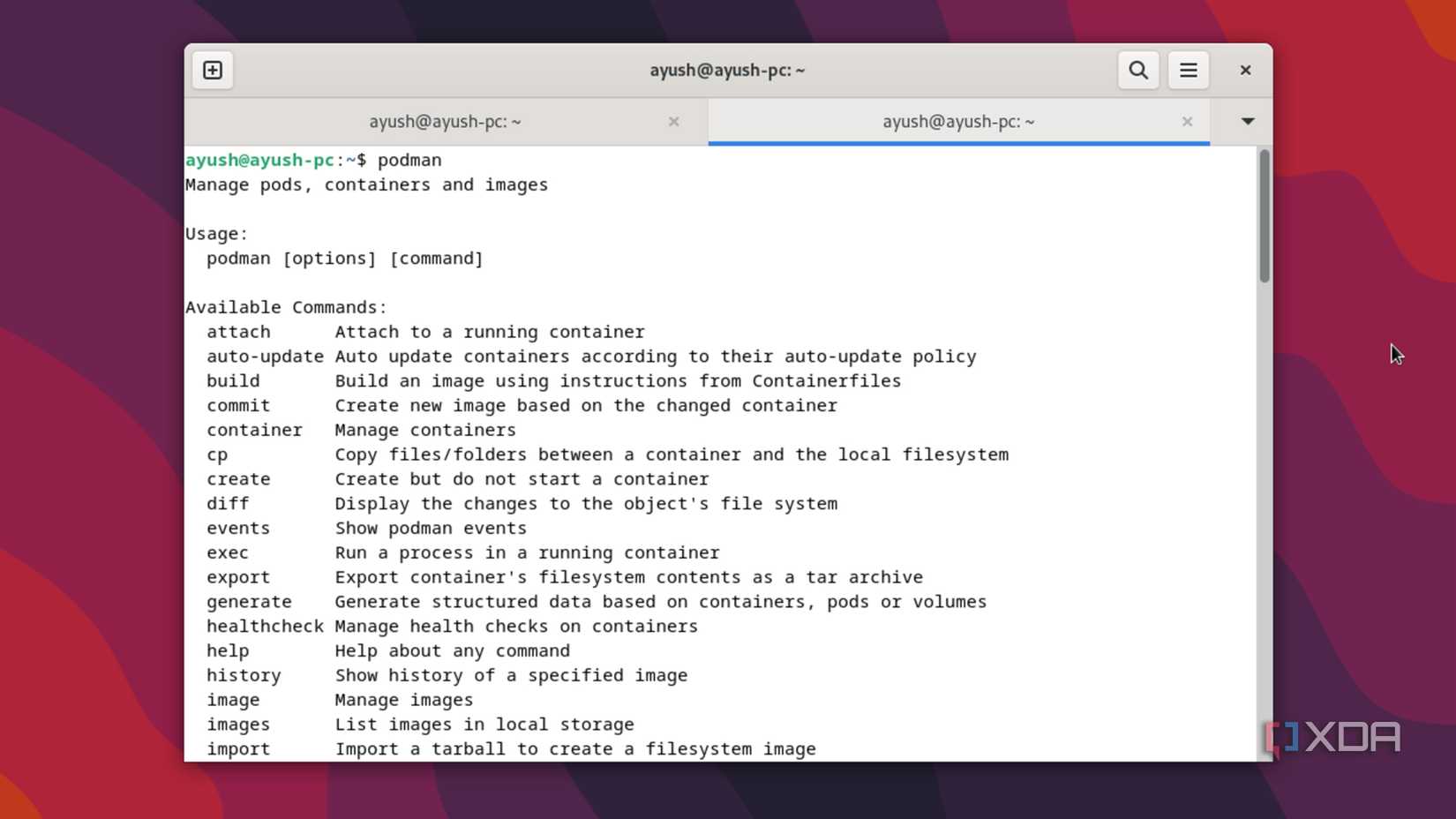This screenshot has width=1456, height=819.
Task: Expand the tab list dropdown arrow
Action: pyautogui.click(x=1247, y=122)
